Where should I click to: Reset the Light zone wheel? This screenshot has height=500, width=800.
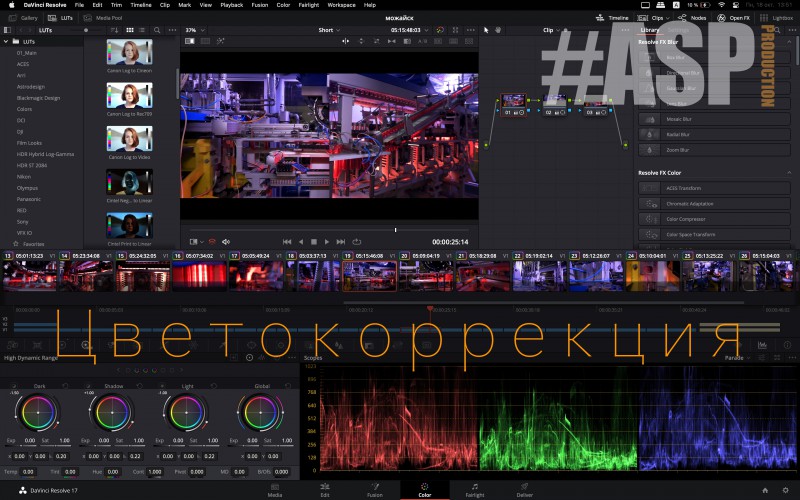[x=214, y=386]
